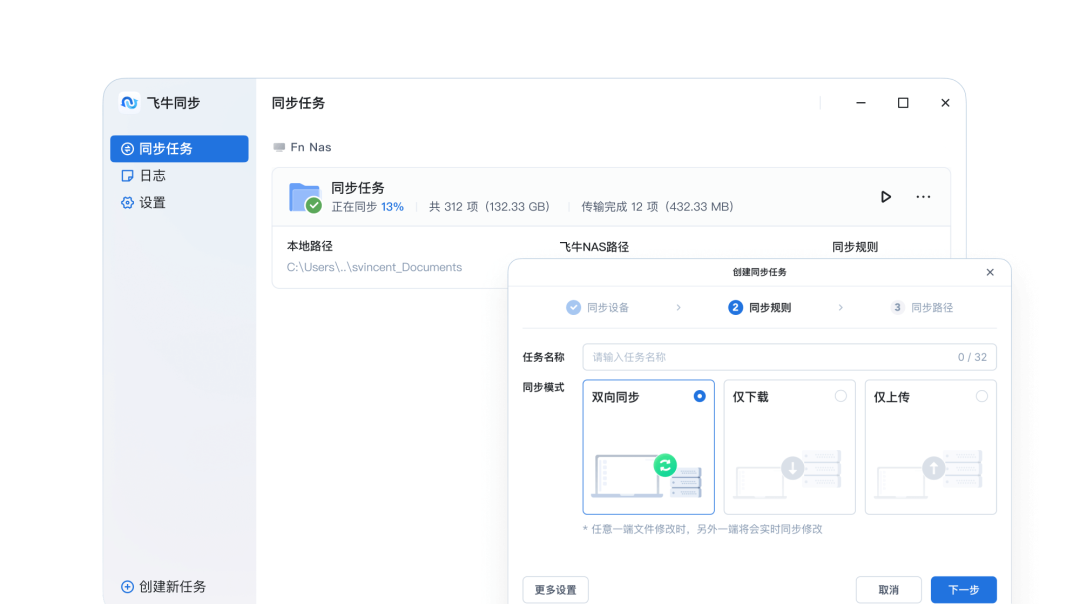Screen dimensions: 1080x604
Task: Click the local path C:\Users\..\svincent_Documents
Action: pos(374,267)
